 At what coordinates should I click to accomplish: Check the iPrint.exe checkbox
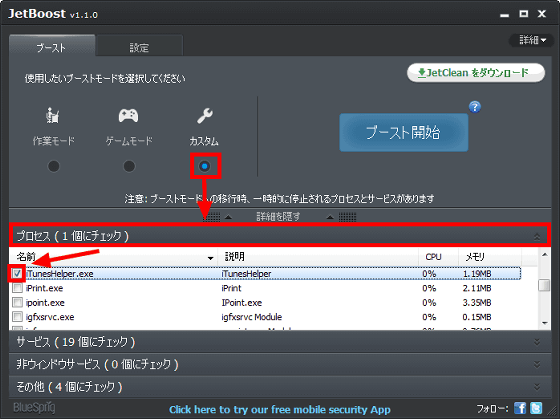(17, 288)
